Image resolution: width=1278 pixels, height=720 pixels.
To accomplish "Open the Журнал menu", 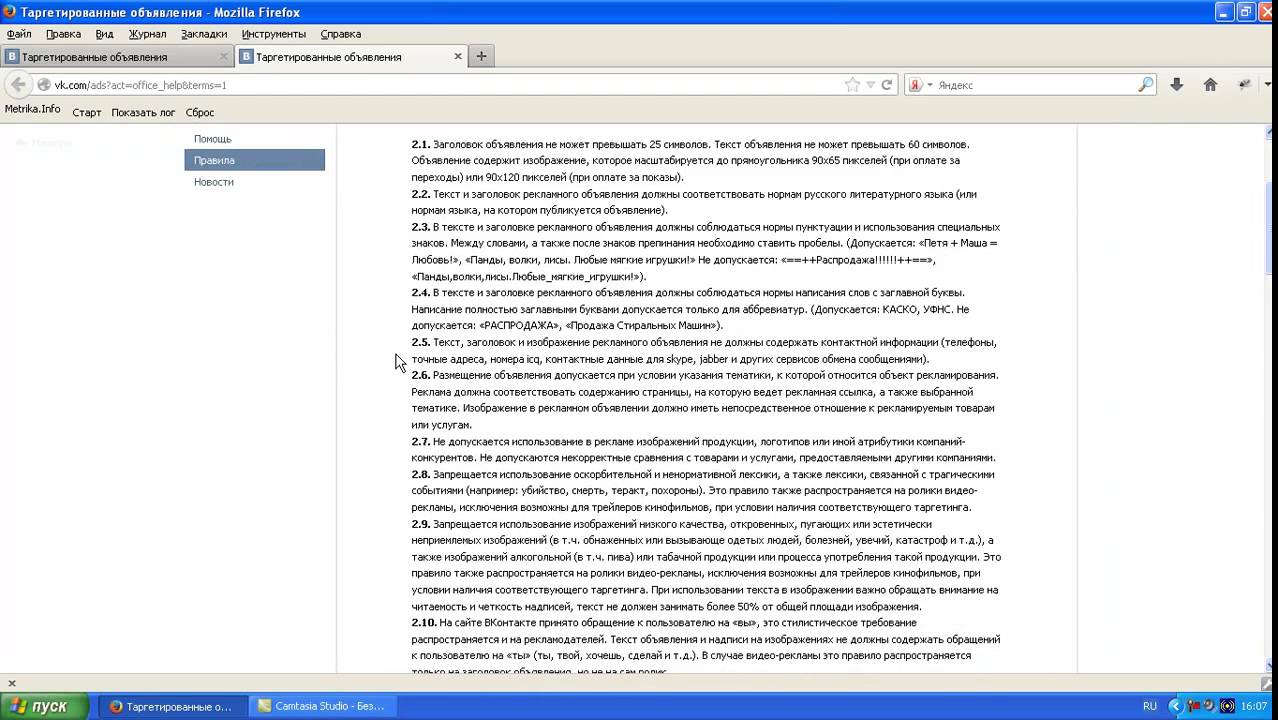I will (x=147, y=34).
